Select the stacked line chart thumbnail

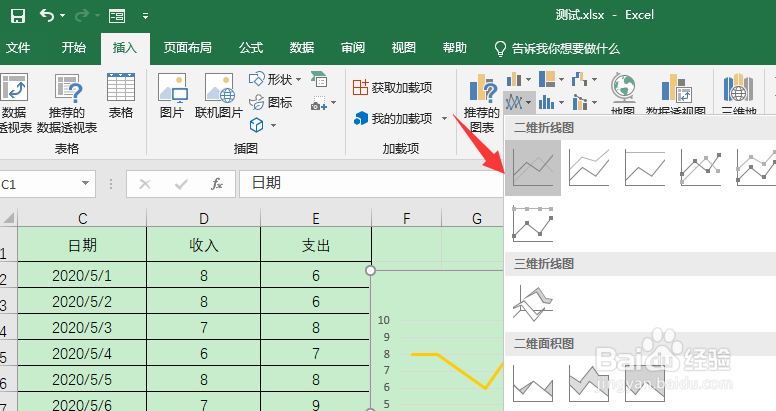pyautogui.click(x=589, y=168)
